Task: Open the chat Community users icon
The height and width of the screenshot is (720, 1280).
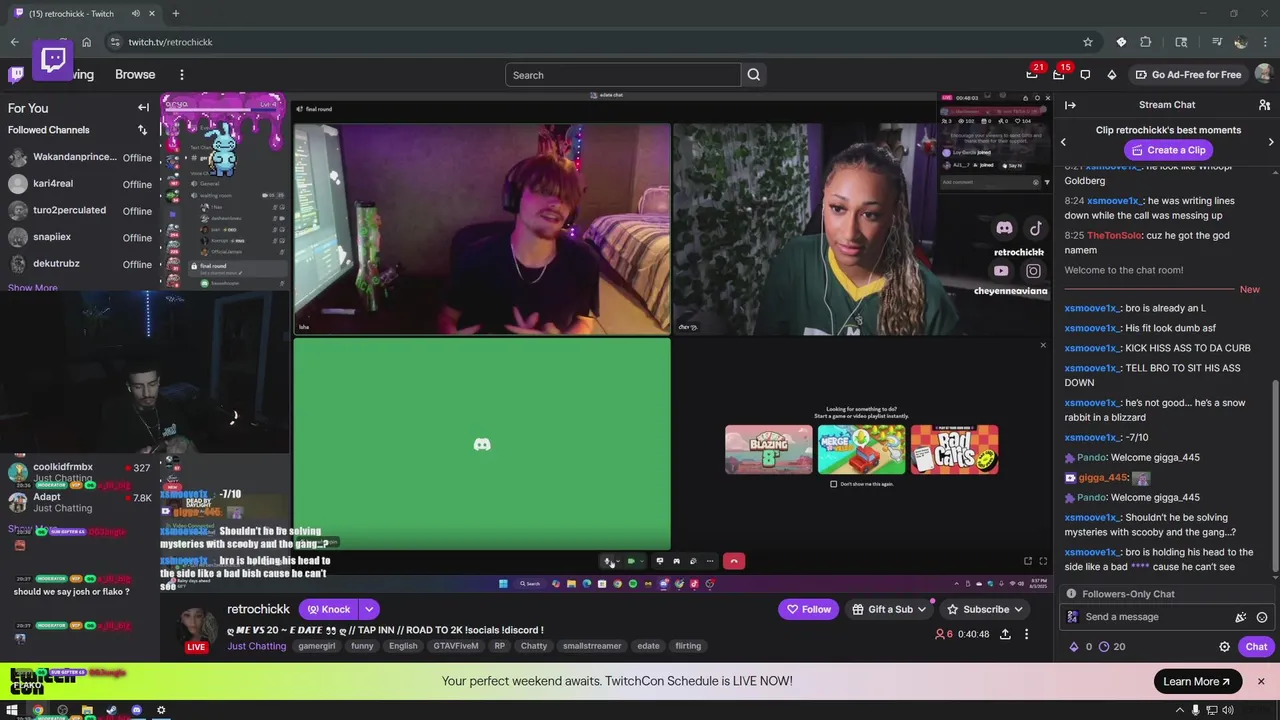Action: tap(1264, 105)
